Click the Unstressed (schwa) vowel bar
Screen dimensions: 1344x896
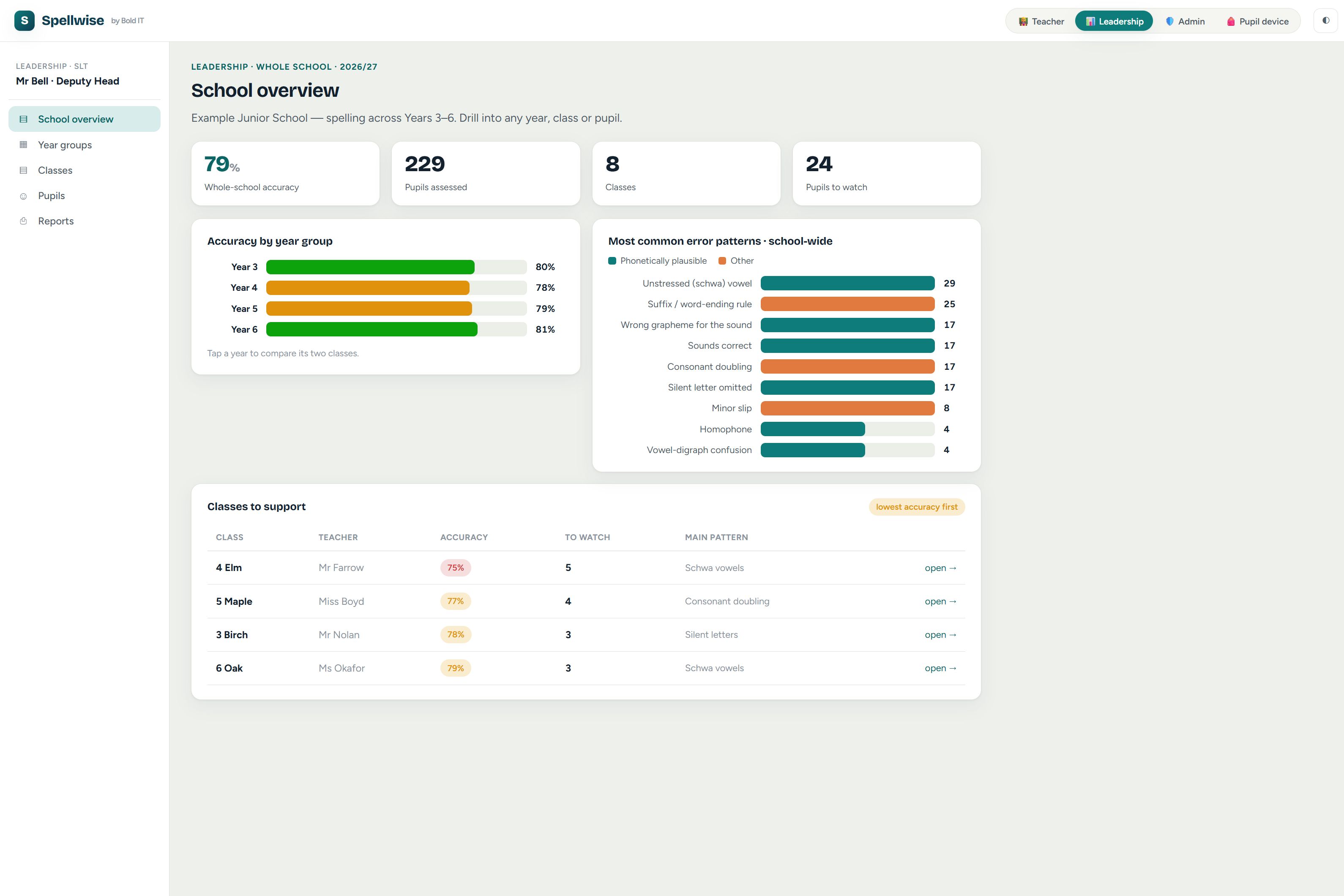tap(847, 284)
